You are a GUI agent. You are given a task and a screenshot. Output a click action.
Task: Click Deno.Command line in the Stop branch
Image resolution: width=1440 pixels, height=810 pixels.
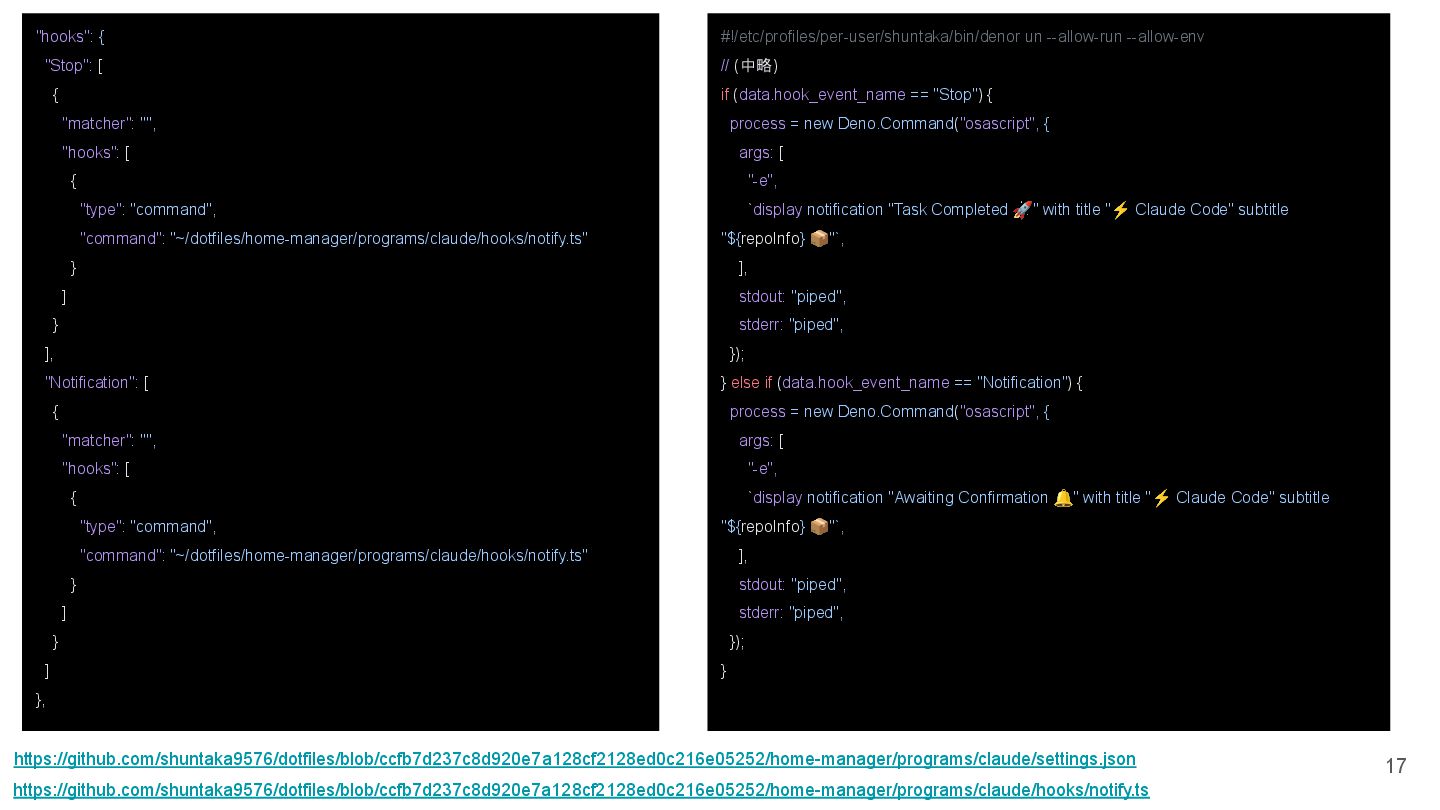[x=889, y=124]
